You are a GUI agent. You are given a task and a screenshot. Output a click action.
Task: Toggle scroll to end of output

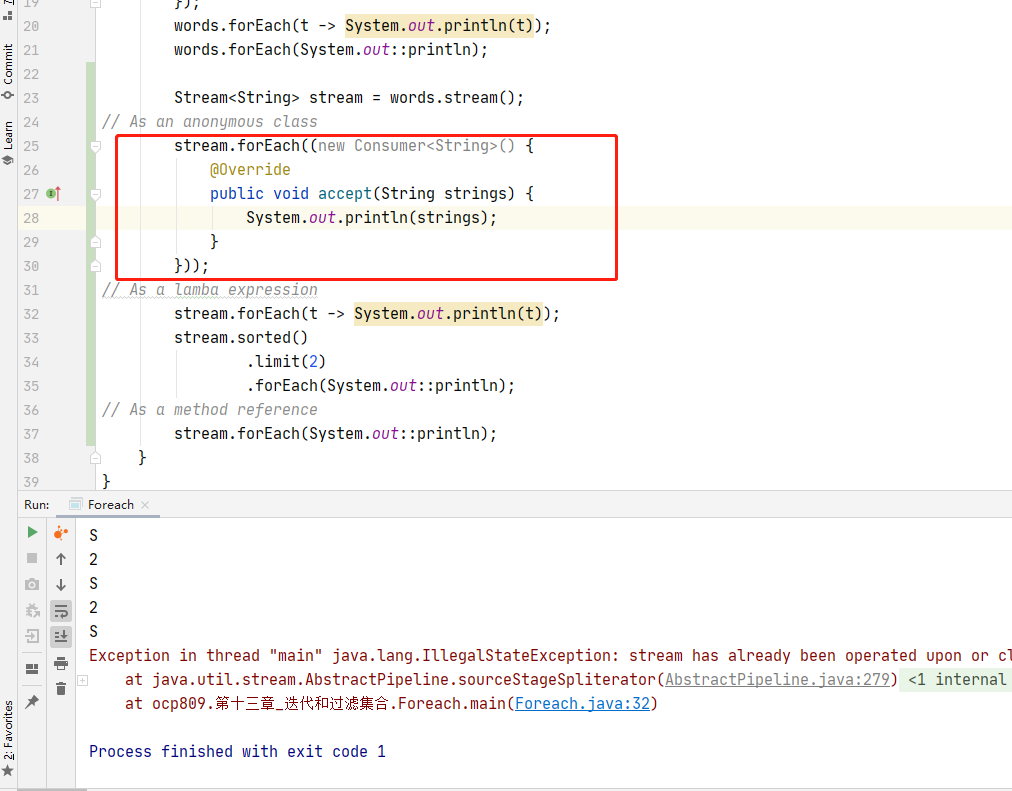61,636
